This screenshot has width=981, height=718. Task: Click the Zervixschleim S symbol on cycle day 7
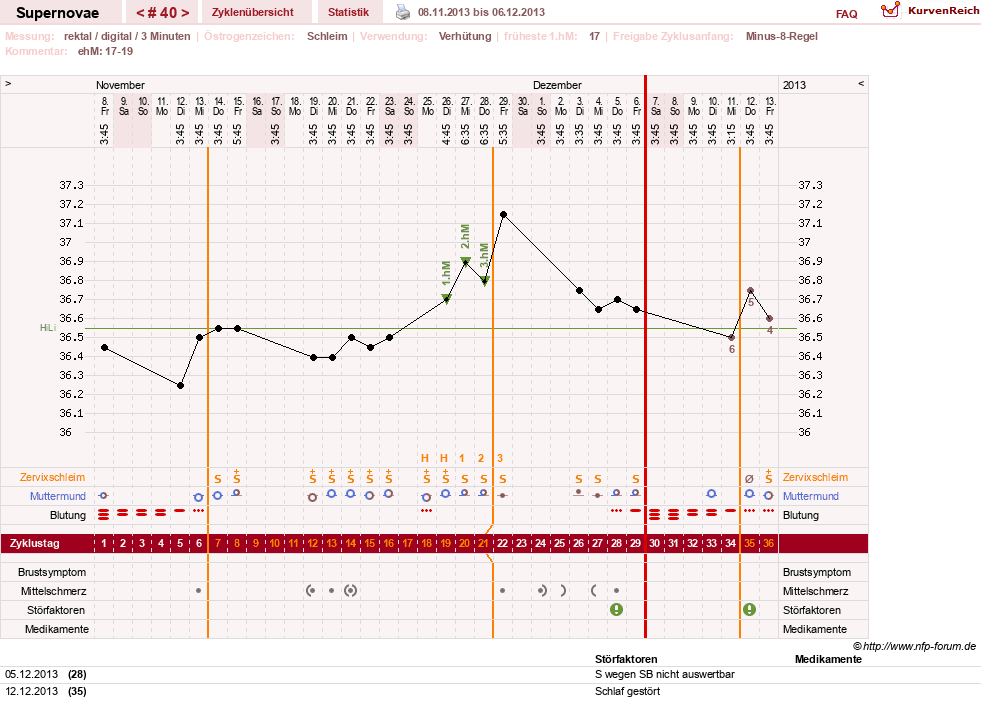click(x=218, y=479)
